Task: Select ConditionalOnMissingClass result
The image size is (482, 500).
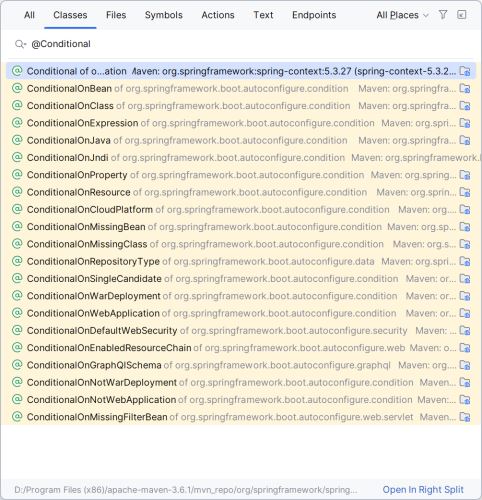Action: (x=241, y=244)
